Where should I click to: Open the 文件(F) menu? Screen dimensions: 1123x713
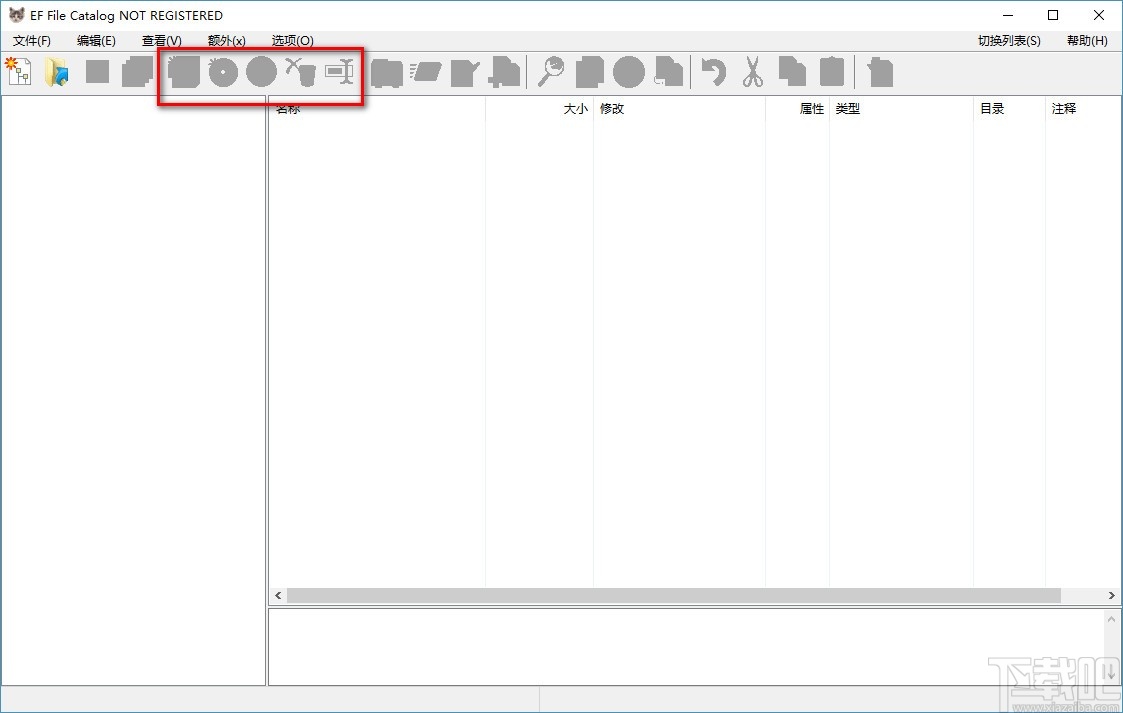tap(31, 41)
